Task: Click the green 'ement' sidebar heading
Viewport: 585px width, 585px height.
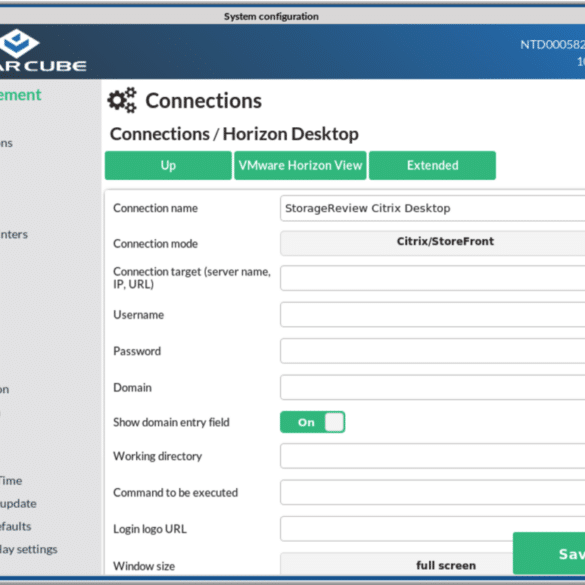Action: click(21, 95)
